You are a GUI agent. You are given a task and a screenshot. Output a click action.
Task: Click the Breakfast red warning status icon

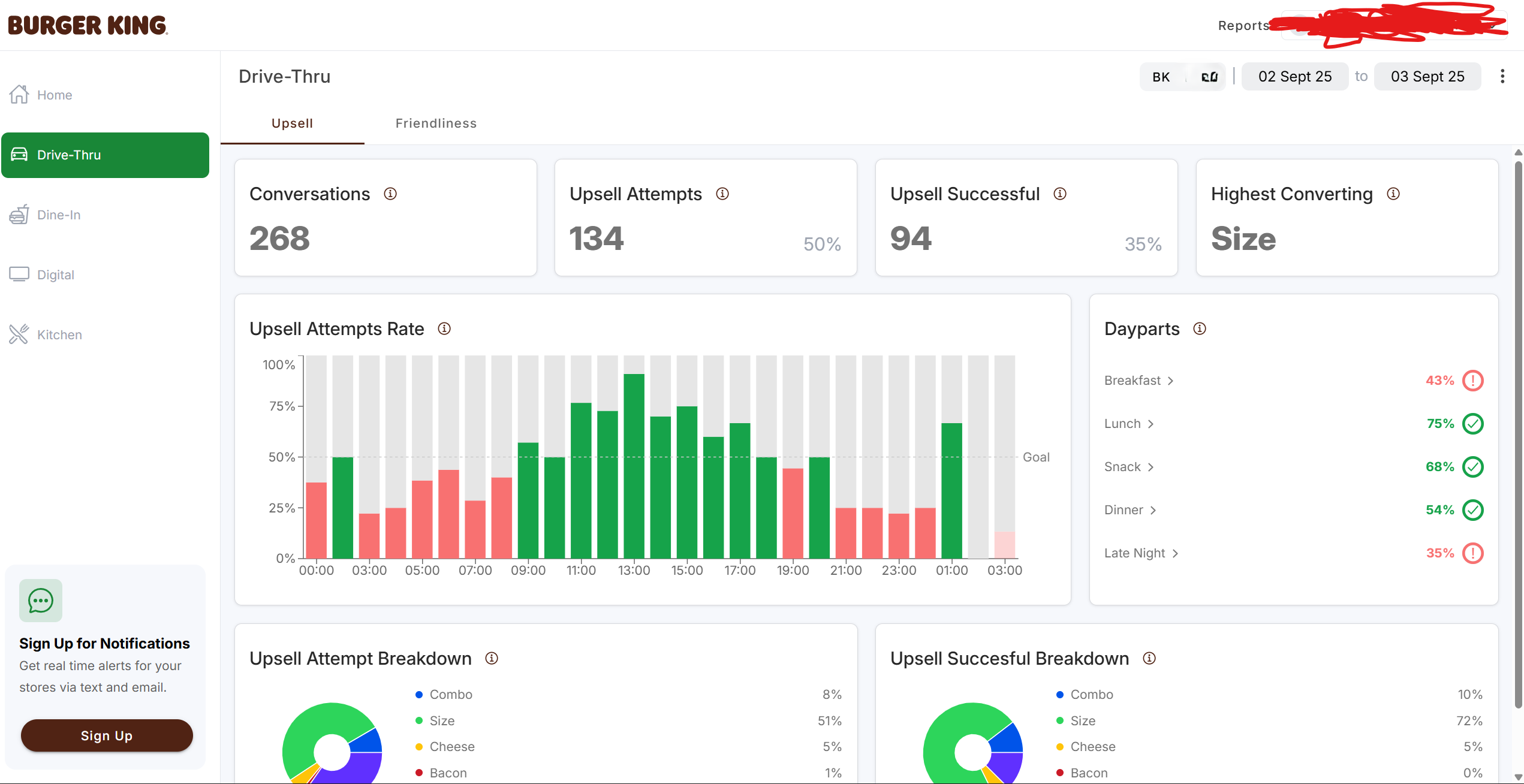(1473, 381)
